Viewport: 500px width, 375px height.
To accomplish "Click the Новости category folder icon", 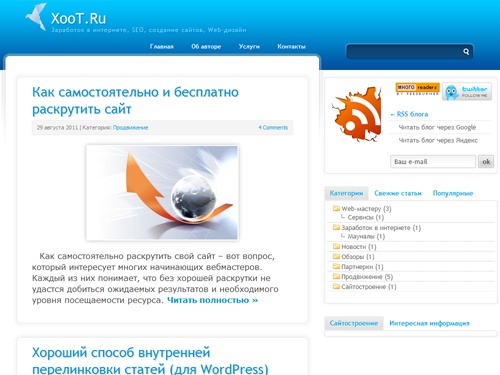I will point(336,247).
